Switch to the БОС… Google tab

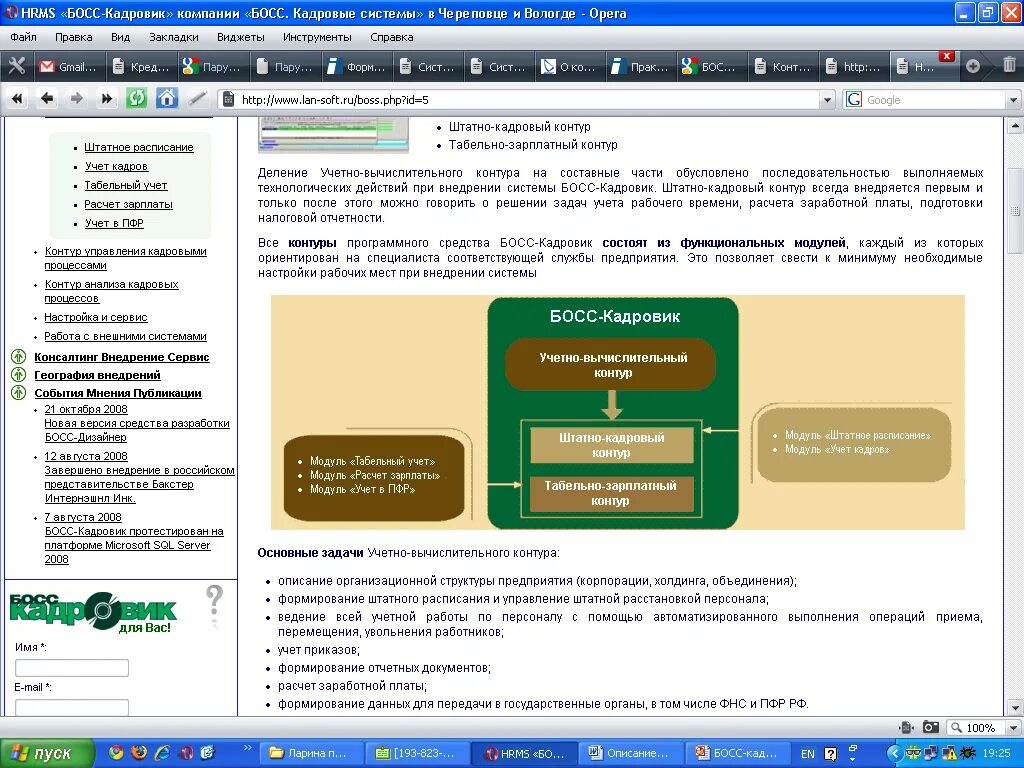pyautogui.click(x=711, y=67)
